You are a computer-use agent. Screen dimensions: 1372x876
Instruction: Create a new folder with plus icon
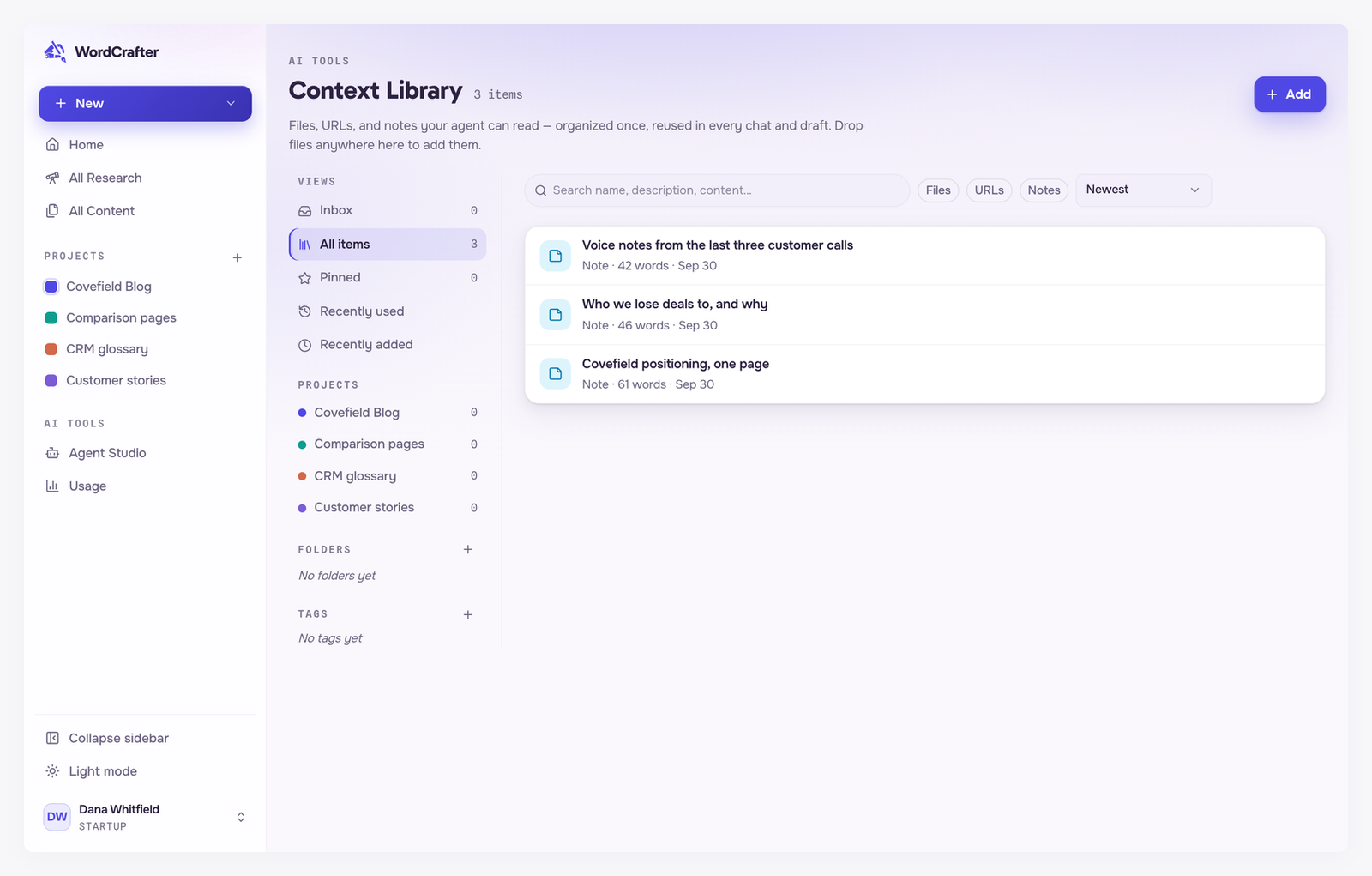coord(468,549)
